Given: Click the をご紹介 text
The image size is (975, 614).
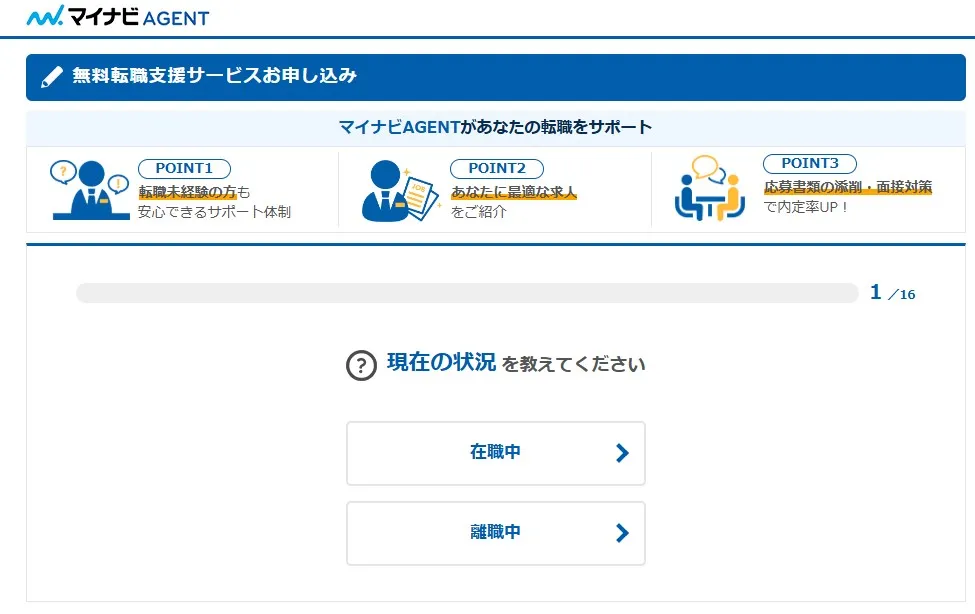Looking at the screenshot, I should click(479, 212).
